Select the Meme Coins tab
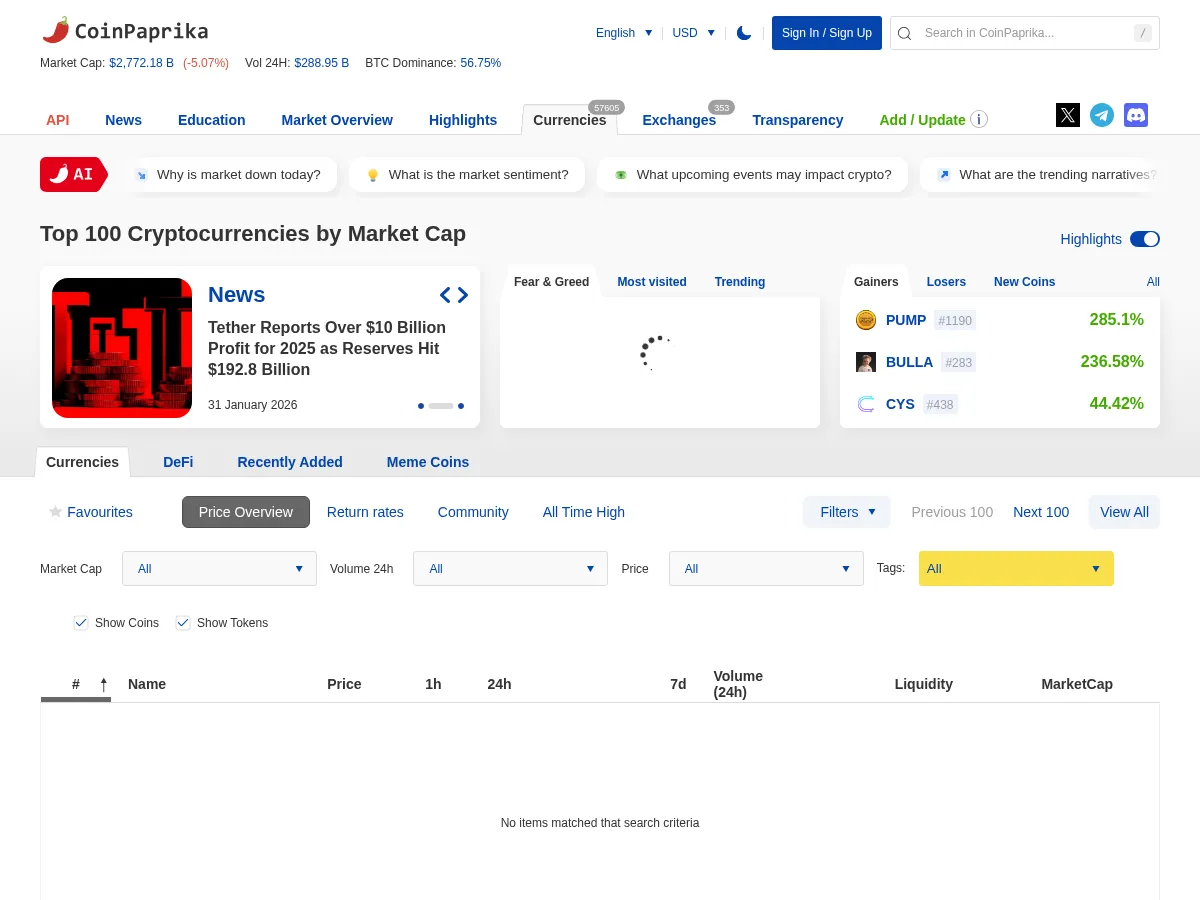Viewport: 1200px width, 900px height. click(428, 462)
